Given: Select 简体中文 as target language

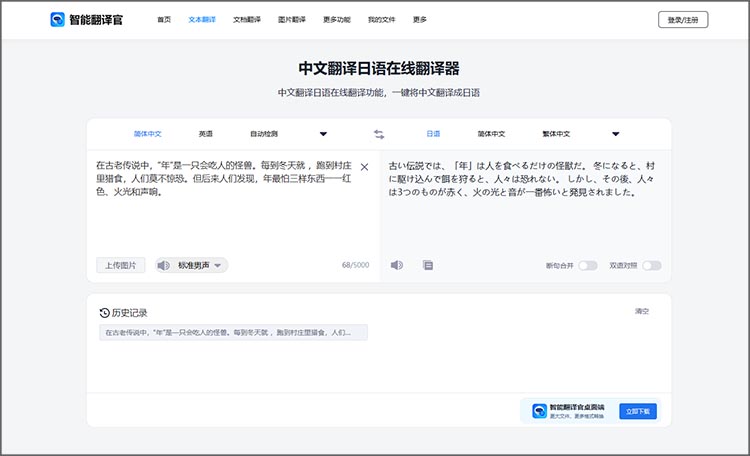Looking at the screenshot, I should coord(491,134).
